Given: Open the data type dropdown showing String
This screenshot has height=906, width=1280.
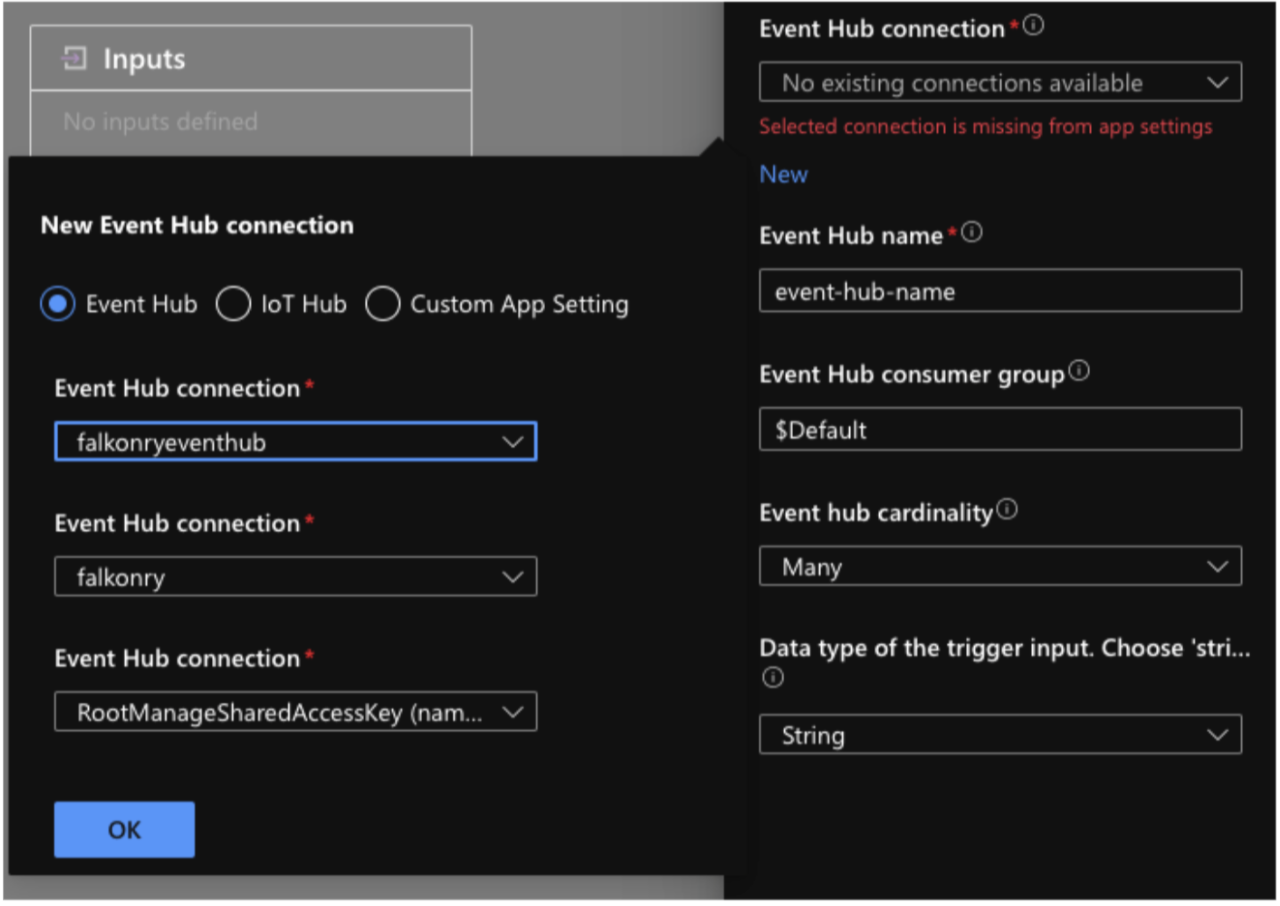Looking at the screenshot, I should point(1001,735).
